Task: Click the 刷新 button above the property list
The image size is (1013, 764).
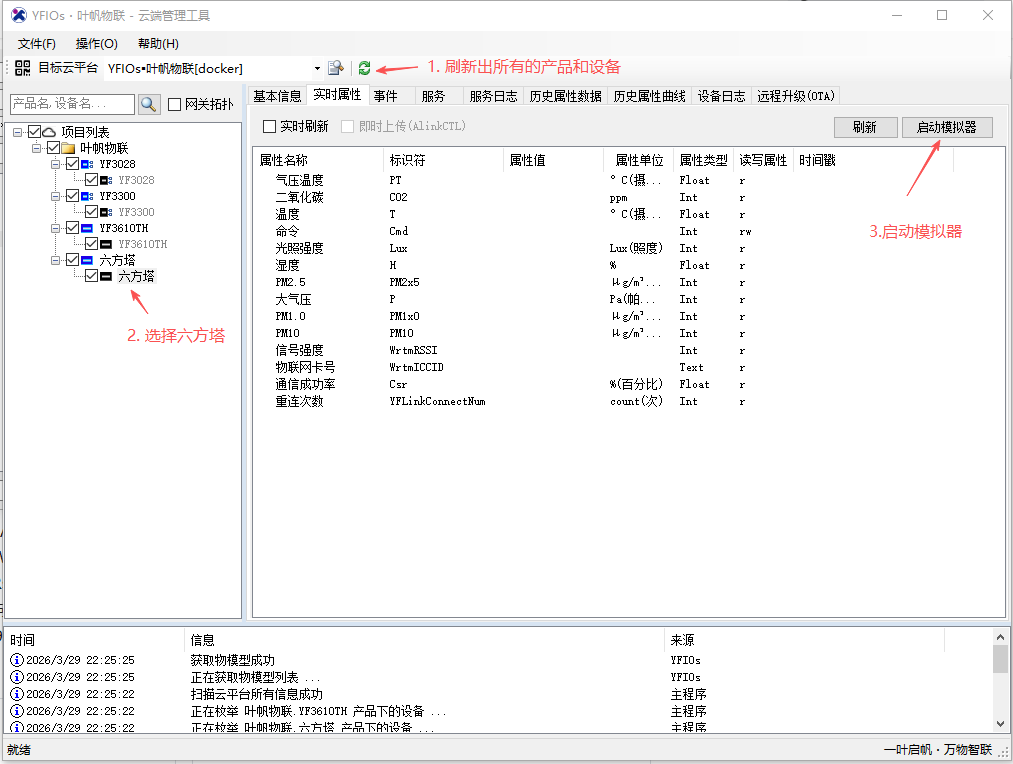Action: pyautogui.click(x=864, y=127)
